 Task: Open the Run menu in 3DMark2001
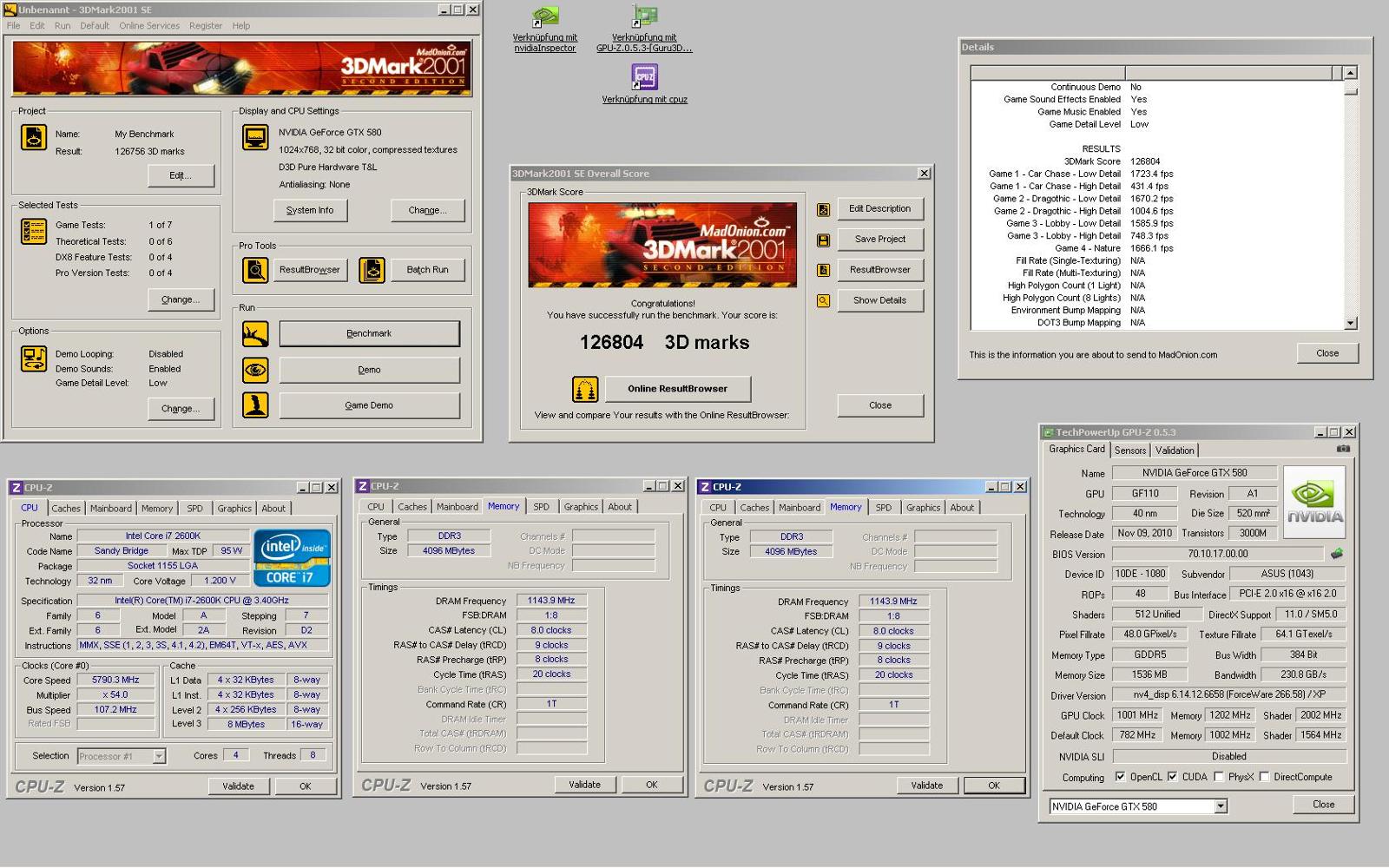[63, 26]
